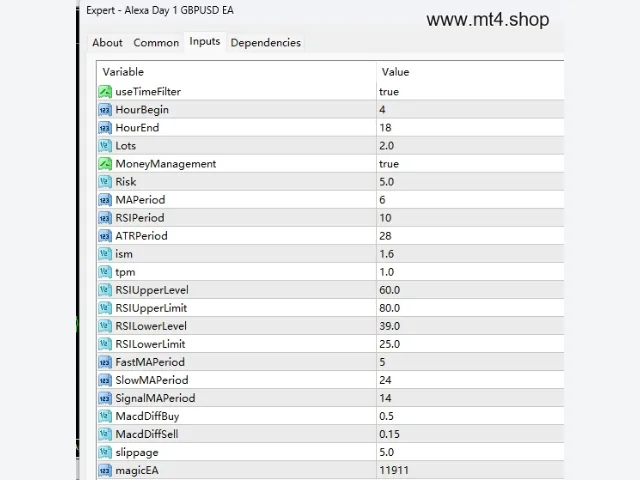Click the HourEnd value 18
Image resolution: width=640 pixels, height=480 pixels.
tap(385, 128)
